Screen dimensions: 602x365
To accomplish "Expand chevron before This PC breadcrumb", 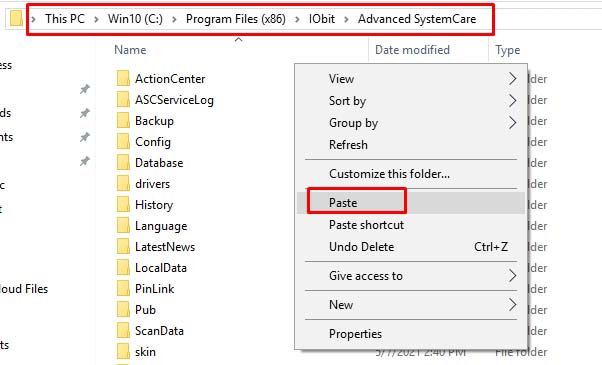I will pyautogui.click(x=33, y=19).
